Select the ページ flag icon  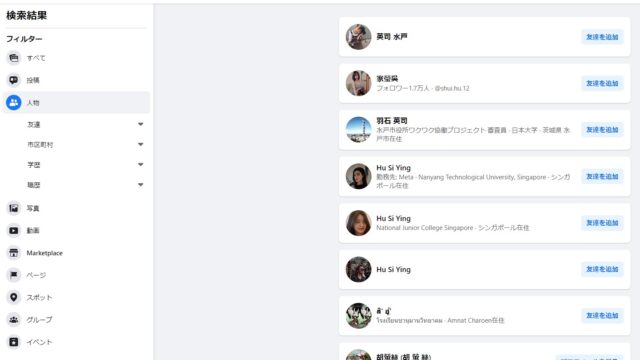click(13, 275)
